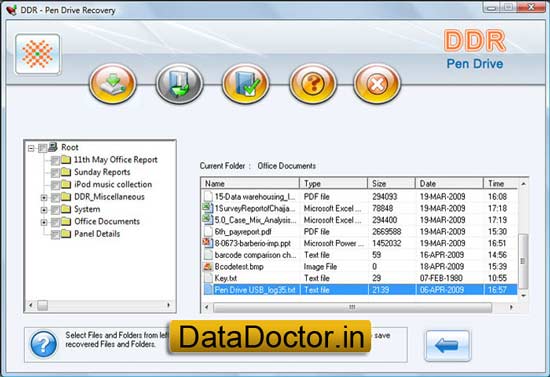Screen dimensions: 550x377
Task: Click the file list vertical scrollbar down arrow
Action: pos(523,296)
